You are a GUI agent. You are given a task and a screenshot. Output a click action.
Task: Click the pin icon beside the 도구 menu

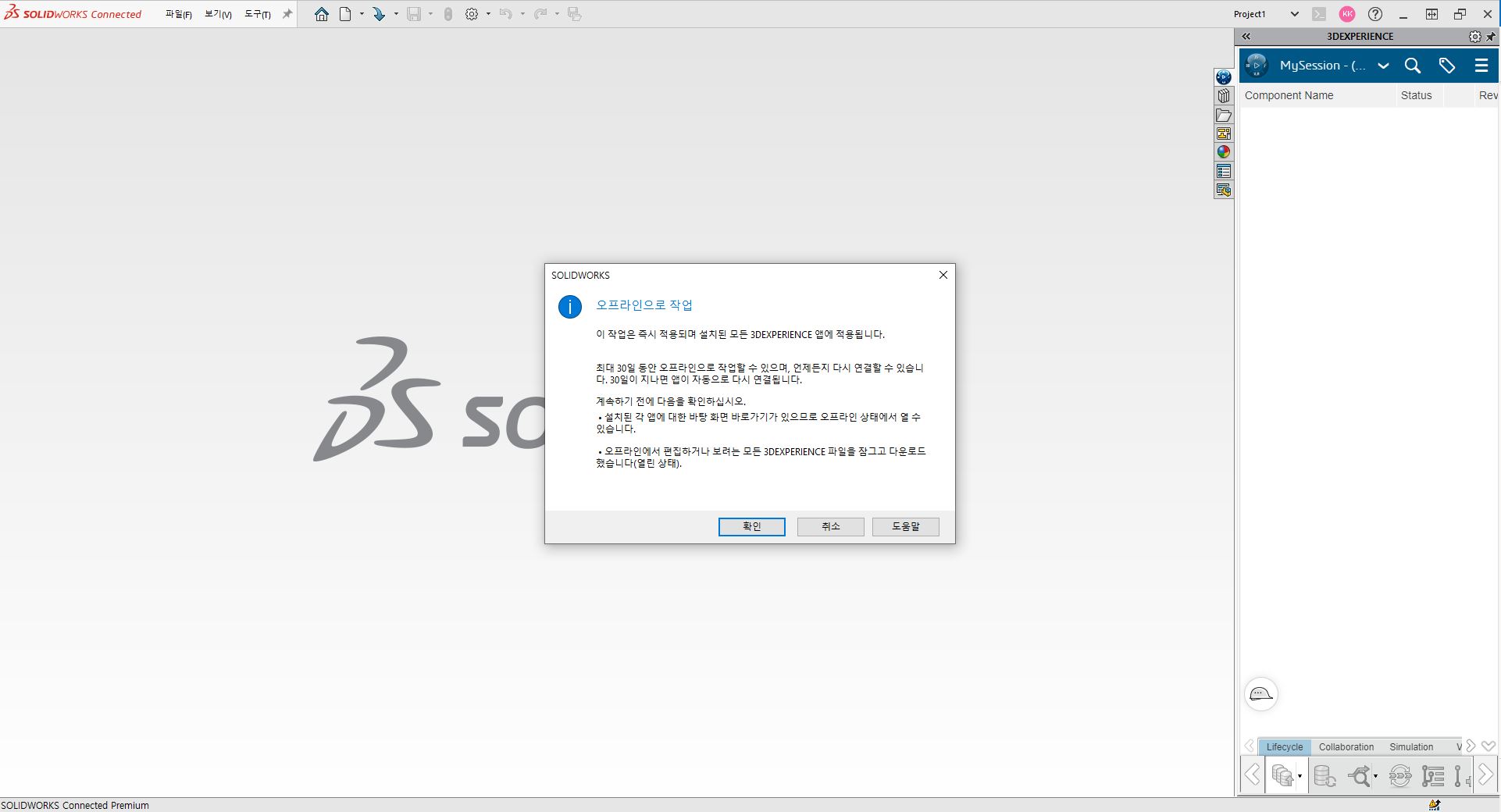coord(287,14)
